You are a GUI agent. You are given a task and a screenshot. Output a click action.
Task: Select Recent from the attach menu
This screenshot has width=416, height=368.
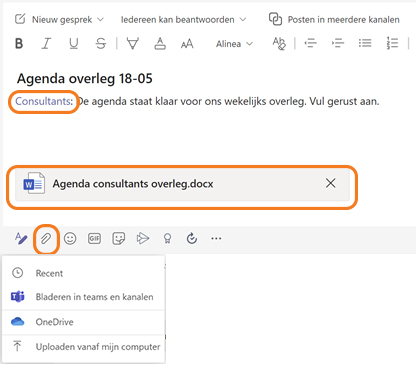pyautogui.click(x=83, y=273)
